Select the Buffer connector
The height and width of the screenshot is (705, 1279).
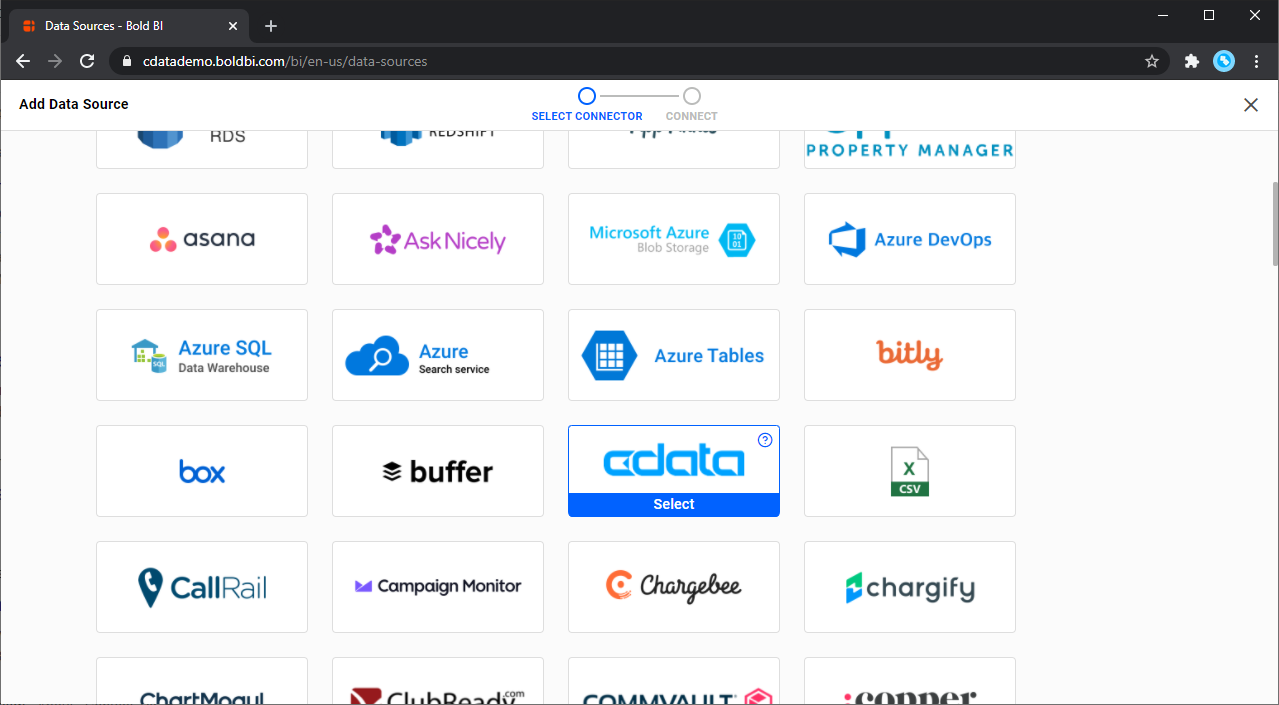(x=438, y=471)
